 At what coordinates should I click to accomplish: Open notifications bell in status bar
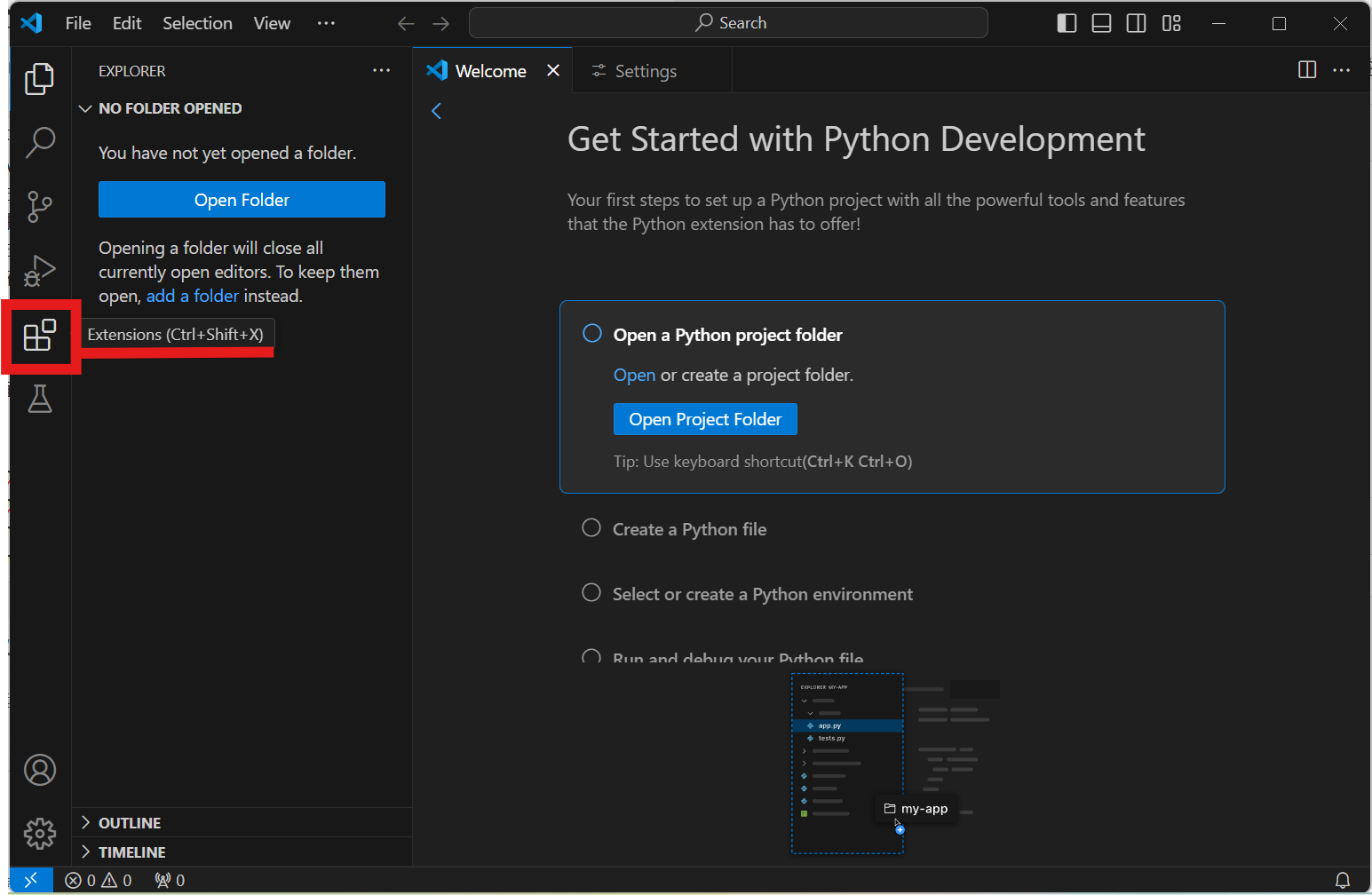click(x=1342, y=880)
